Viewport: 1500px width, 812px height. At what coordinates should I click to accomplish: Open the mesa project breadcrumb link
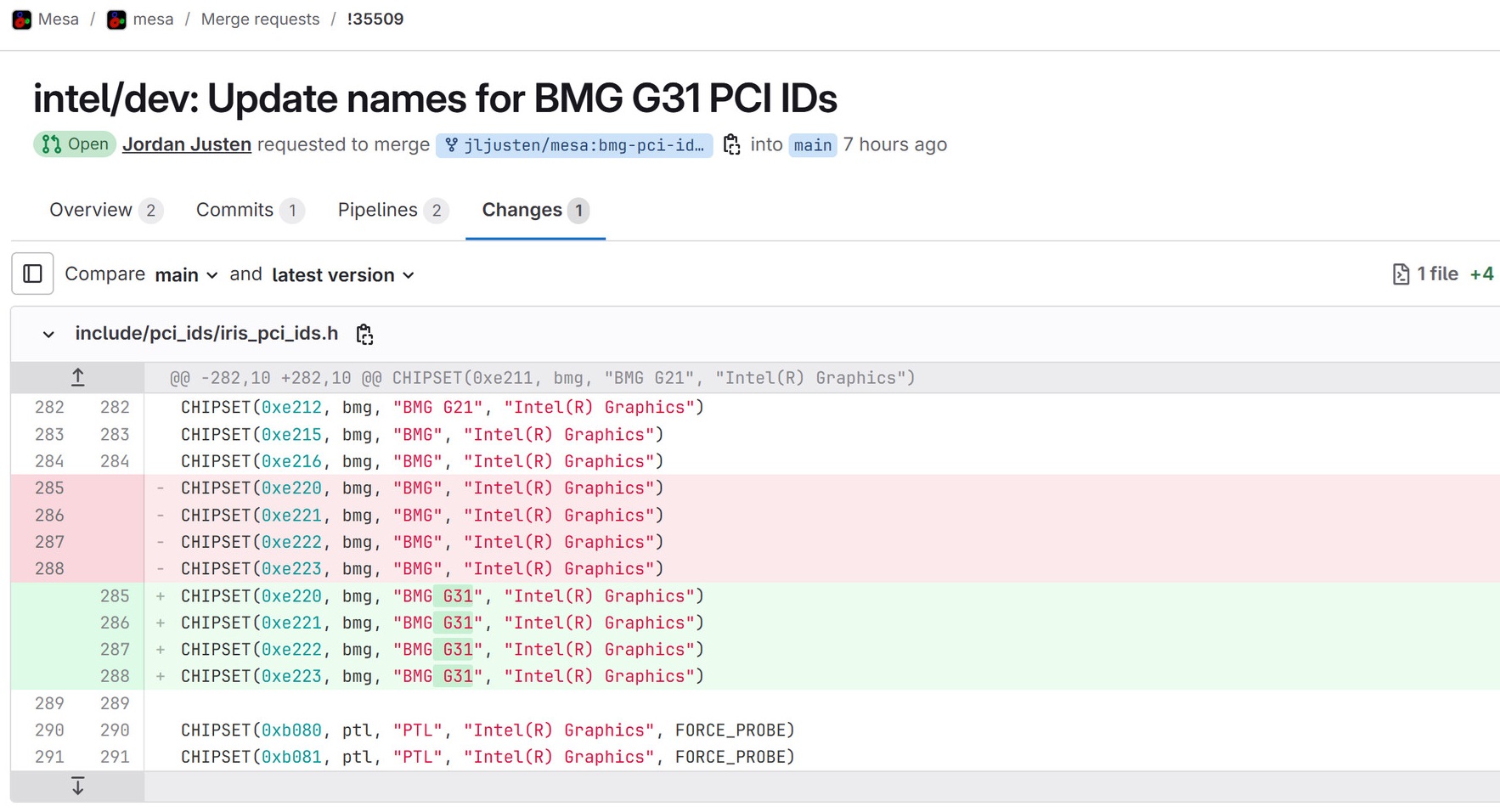tap(153, 20)
